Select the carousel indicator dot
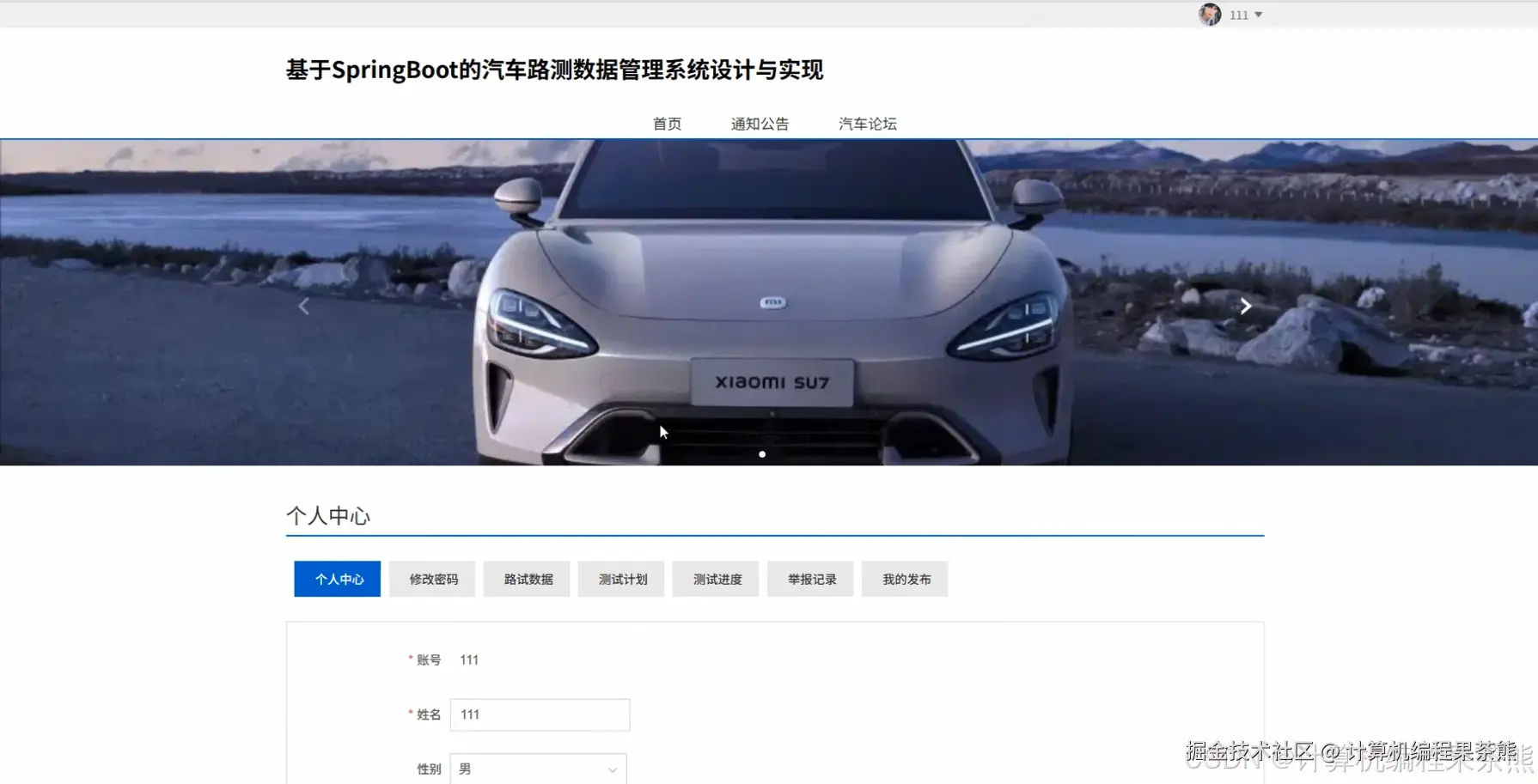Viewport: 1538px width, 784px height. [x=762, y=454]
